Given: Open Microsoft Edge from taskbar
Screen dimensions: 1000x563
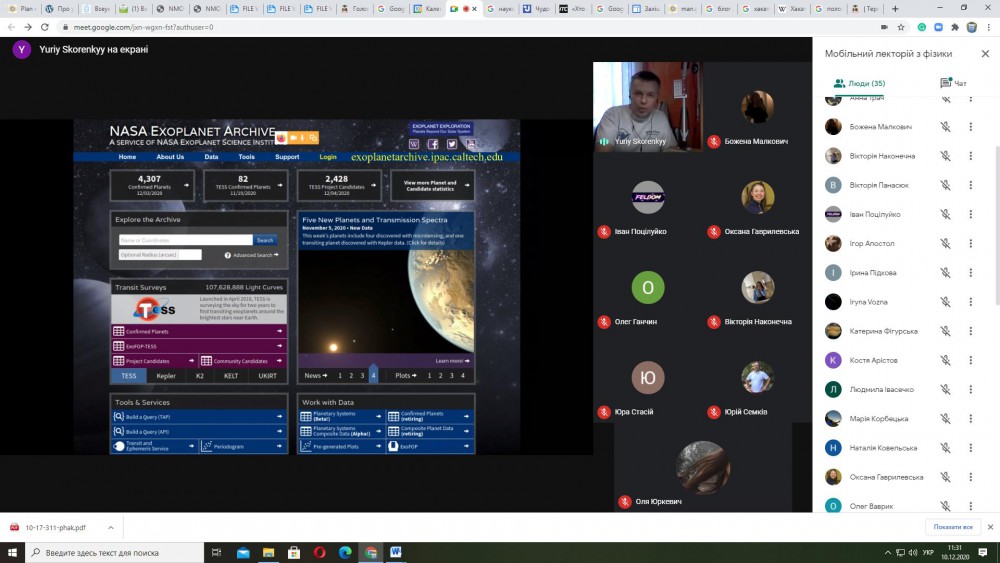Looking at the screenshot, I should pyautogui.click(x=345, y=553).
